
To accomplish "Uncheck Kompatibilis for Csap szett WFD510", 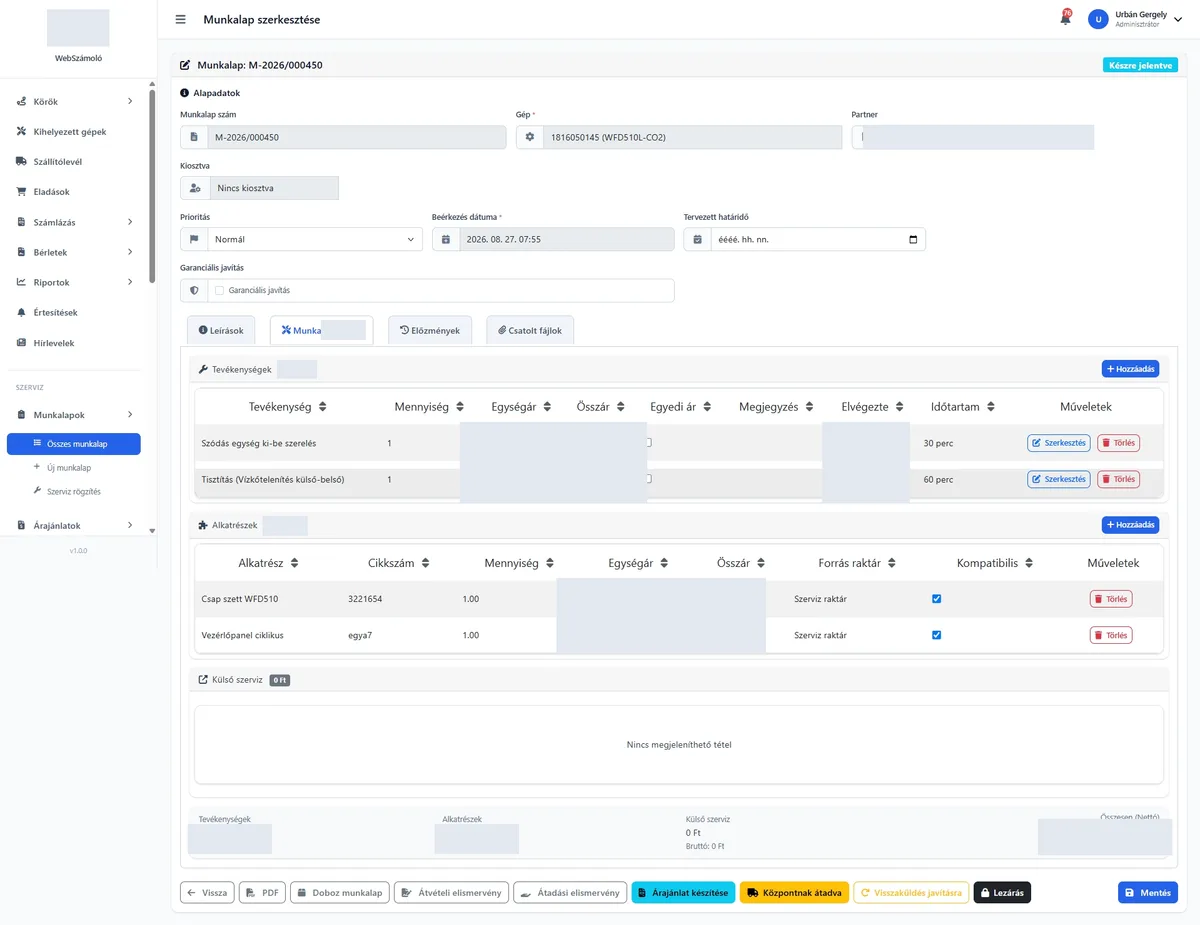I will (936, 599).
